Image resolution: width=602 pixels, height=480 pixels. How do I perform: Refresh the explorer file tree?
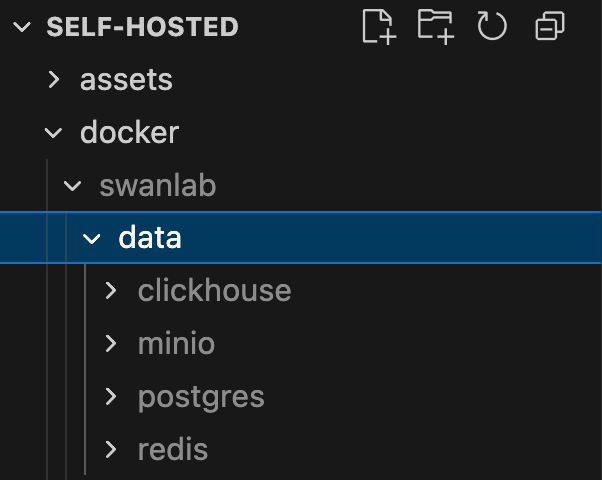tap(492, 27)
